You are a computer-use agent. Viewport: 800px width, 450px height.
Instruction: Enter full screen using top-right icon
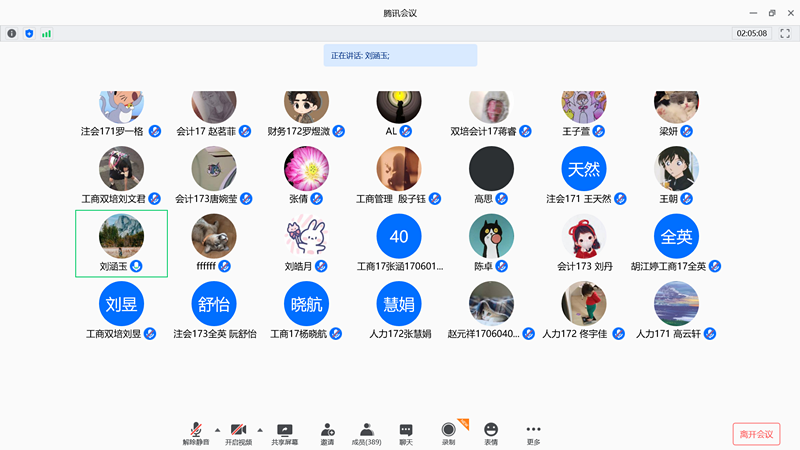[x=785, y=33]
